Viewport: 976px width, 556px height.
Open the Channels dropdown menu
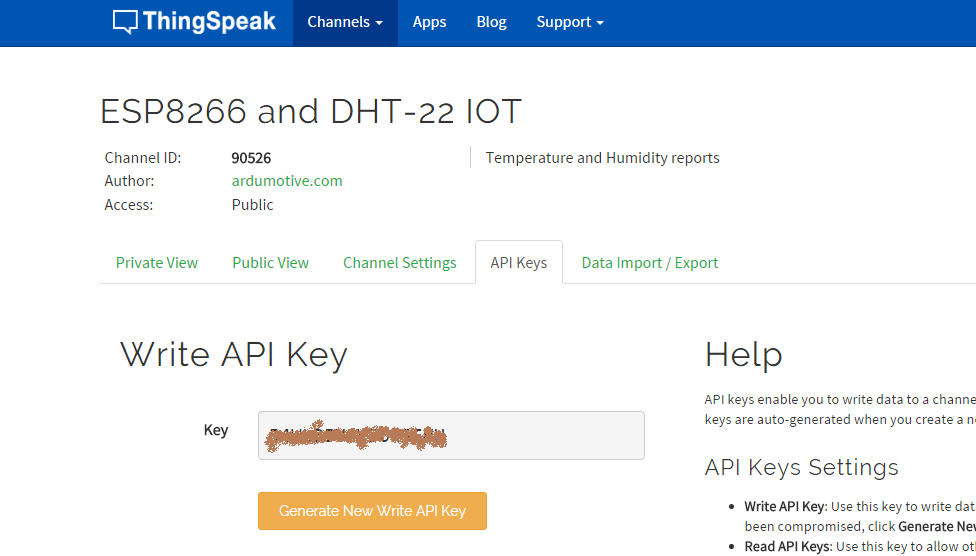tap(345, 22)
